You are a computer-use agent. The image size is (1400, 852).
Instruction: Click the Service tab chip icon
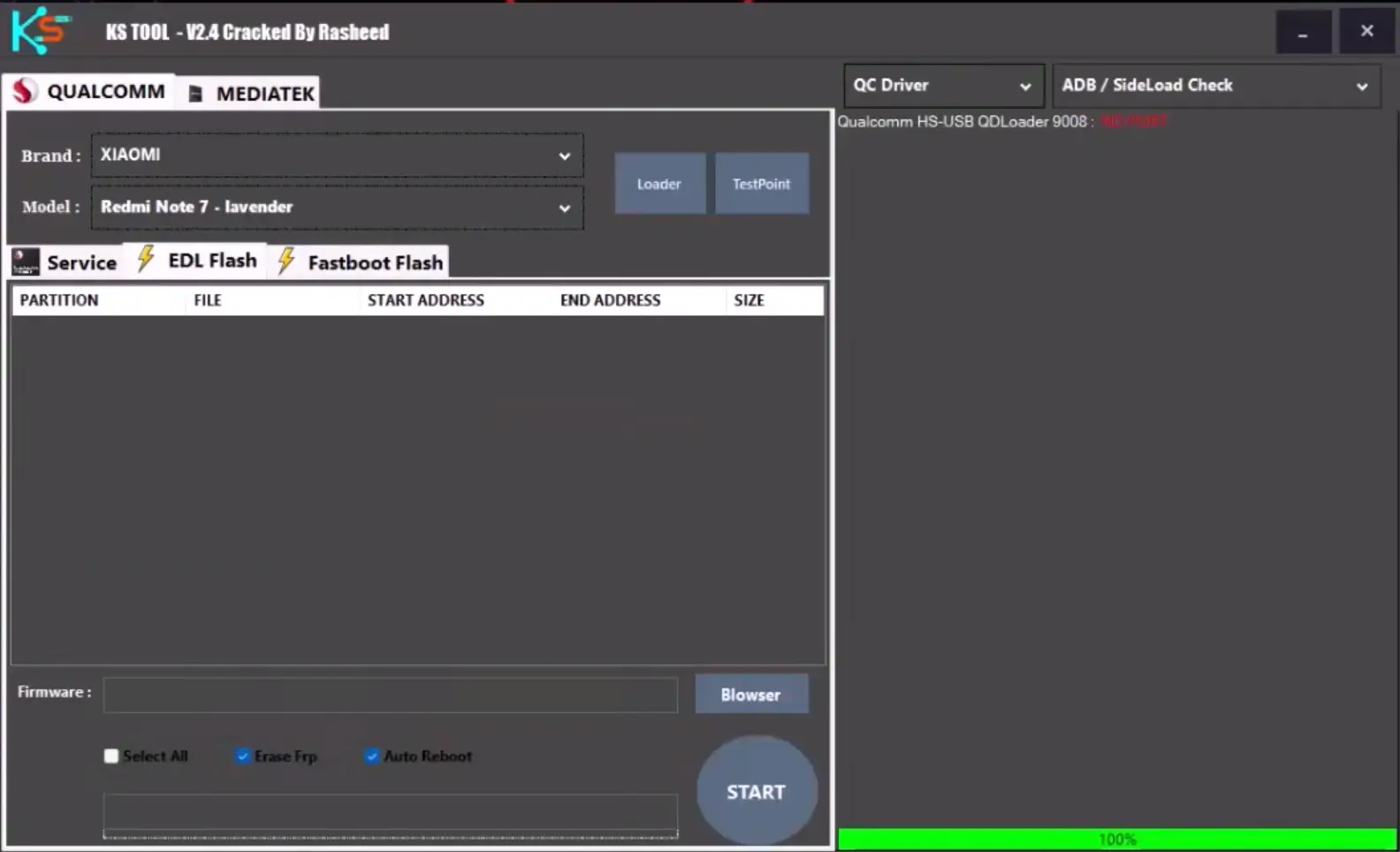point(26,262)
